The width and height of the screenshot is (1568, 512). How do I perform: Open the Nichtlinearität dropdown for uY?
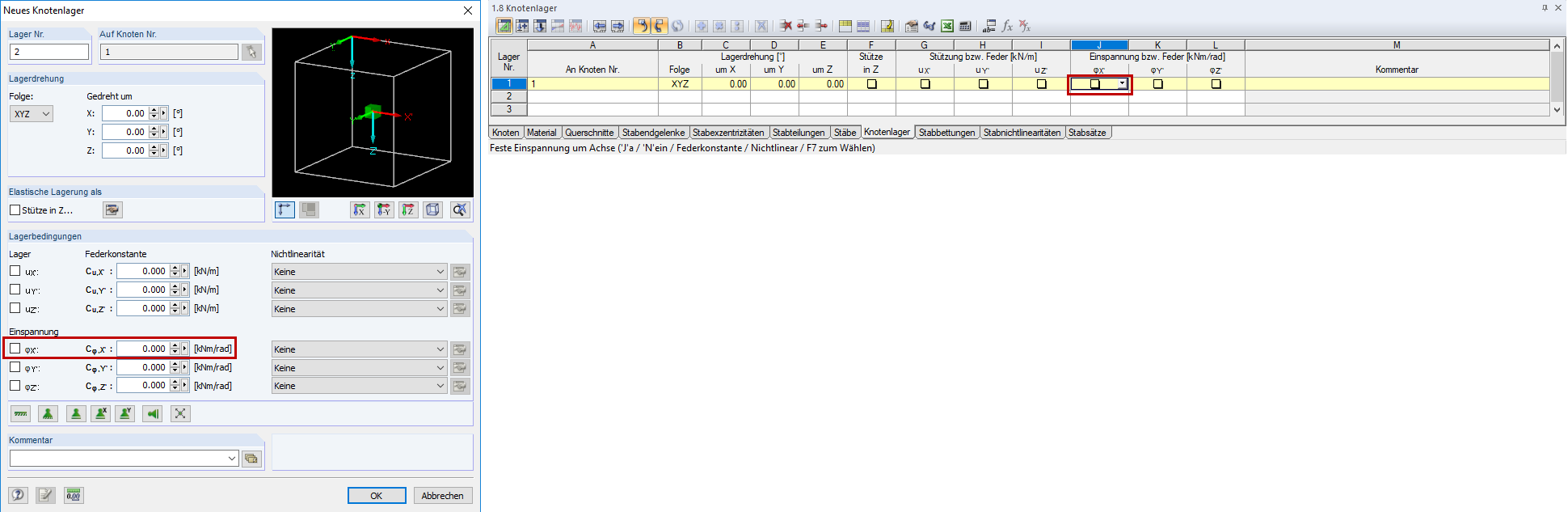click(359, 290)
